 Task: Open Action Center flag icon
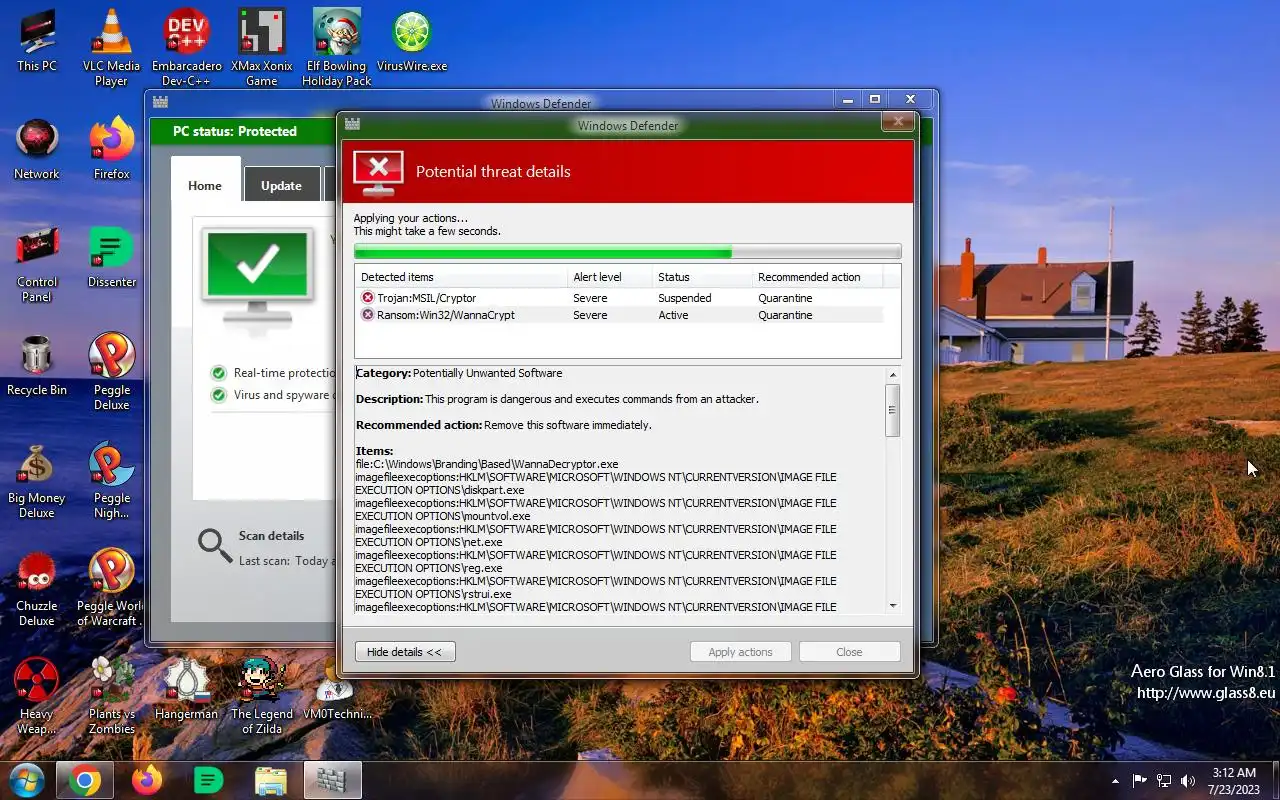1140,781
